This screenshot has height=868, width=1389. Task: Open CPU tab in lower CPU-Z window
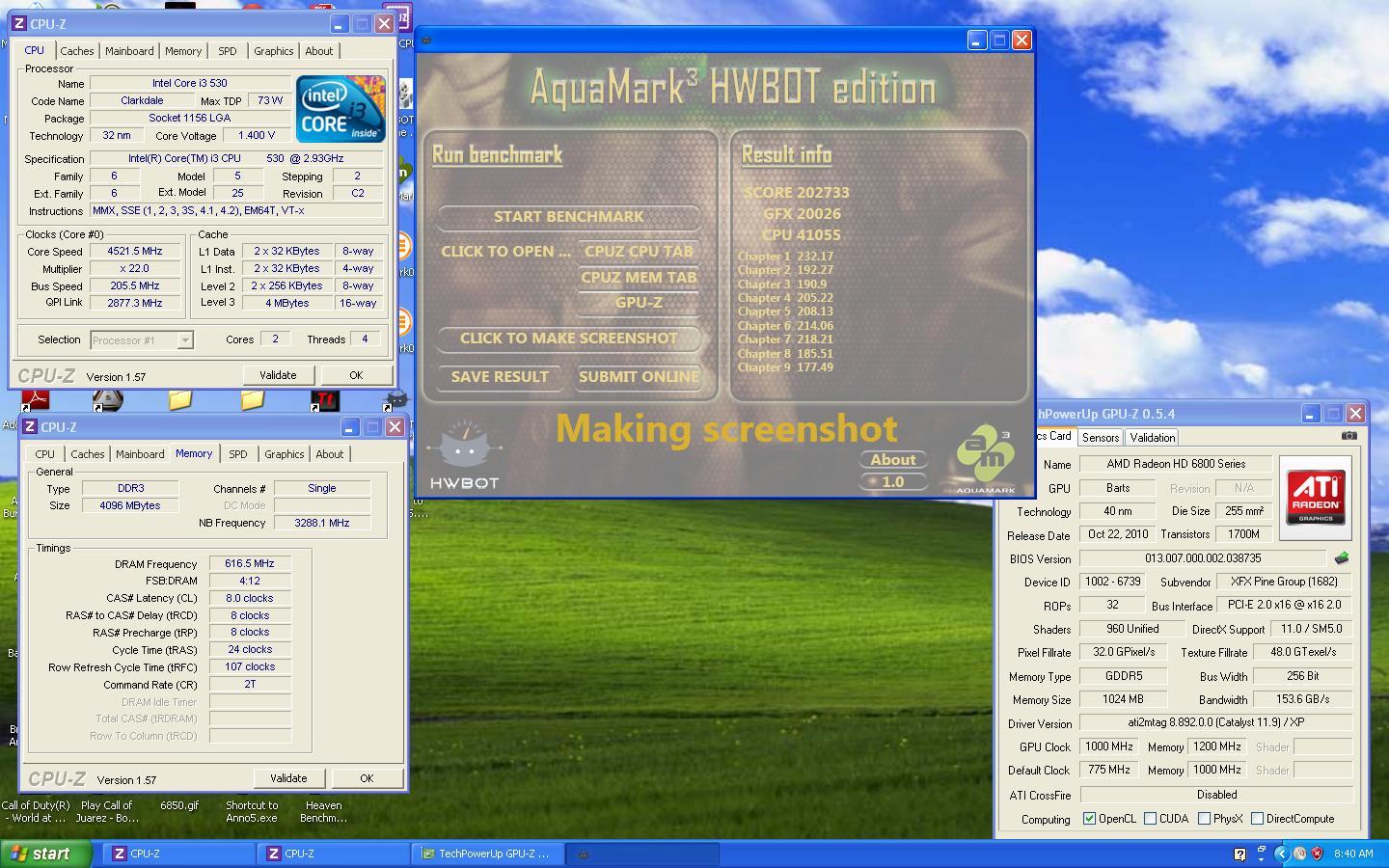click(44, 454)
